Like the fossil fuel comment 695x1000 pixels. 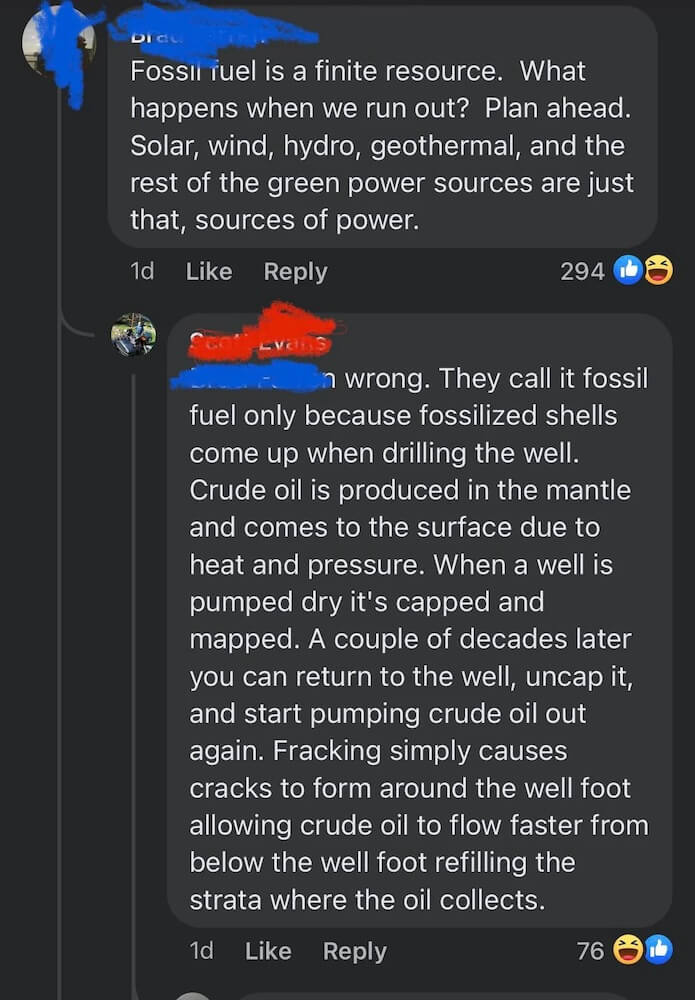209,271
